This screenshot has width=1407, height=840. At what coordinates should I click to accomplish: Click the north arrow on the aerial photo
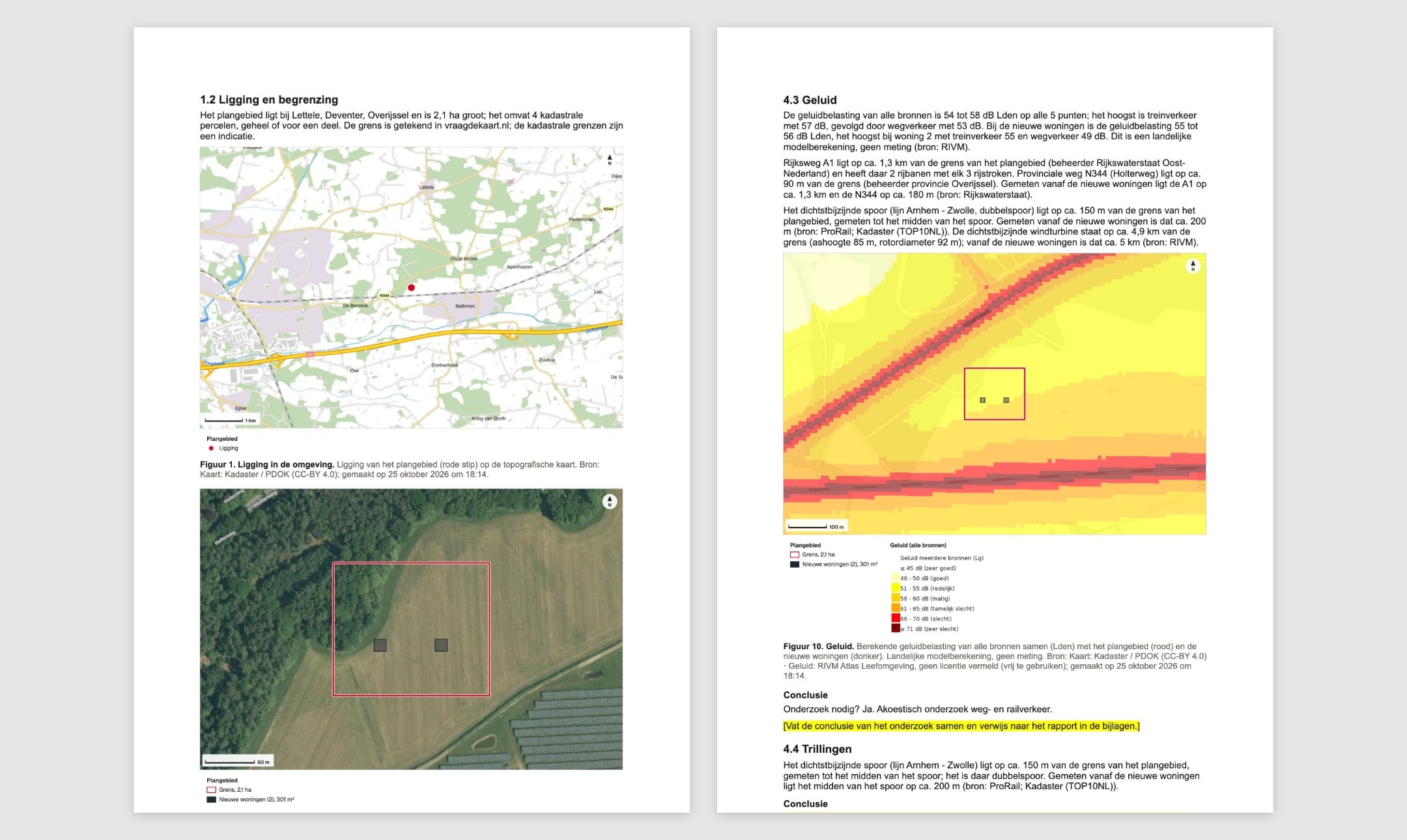[610, 501]
